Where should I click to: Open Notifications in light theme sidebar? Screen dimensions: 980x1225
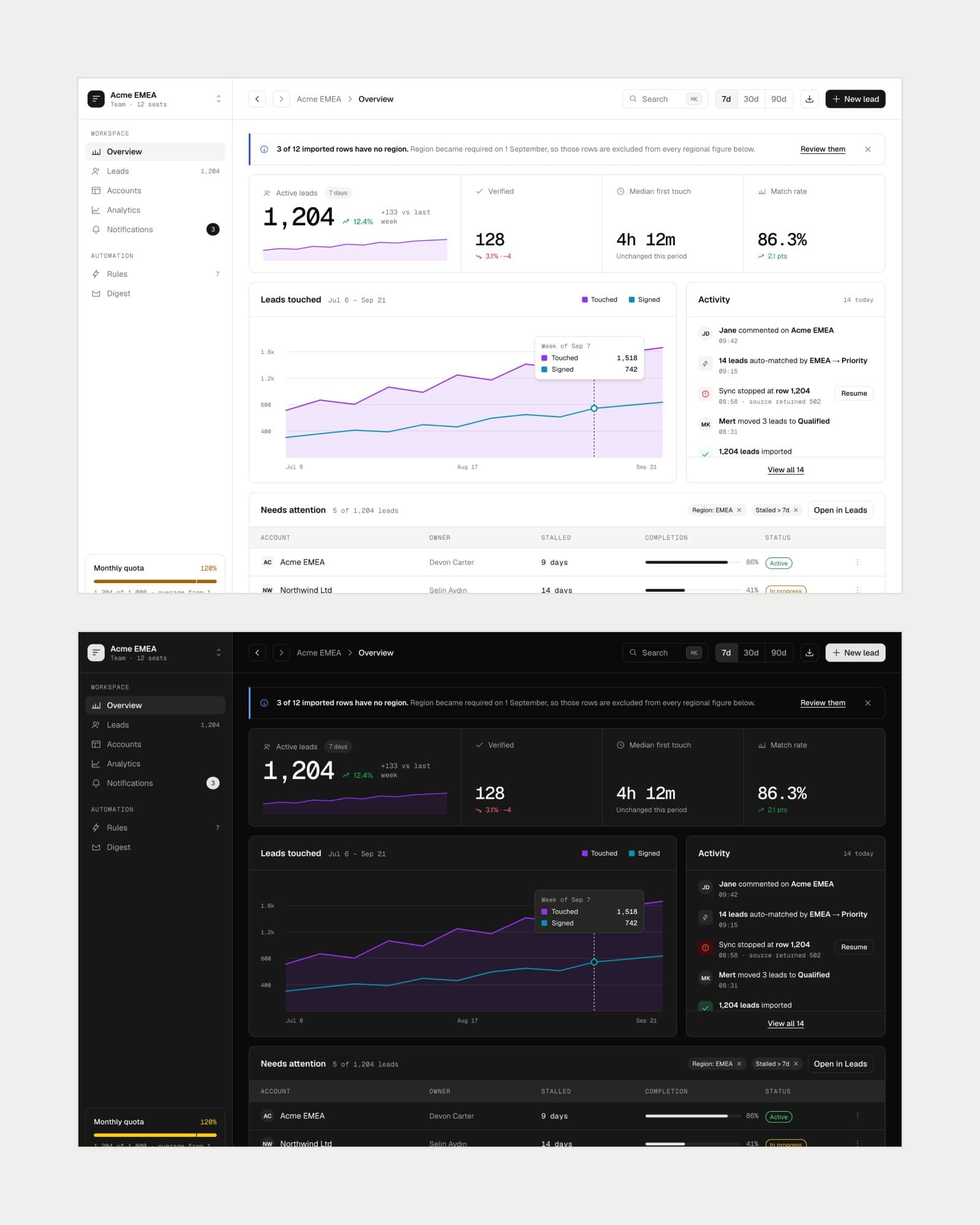coord(155,230)
